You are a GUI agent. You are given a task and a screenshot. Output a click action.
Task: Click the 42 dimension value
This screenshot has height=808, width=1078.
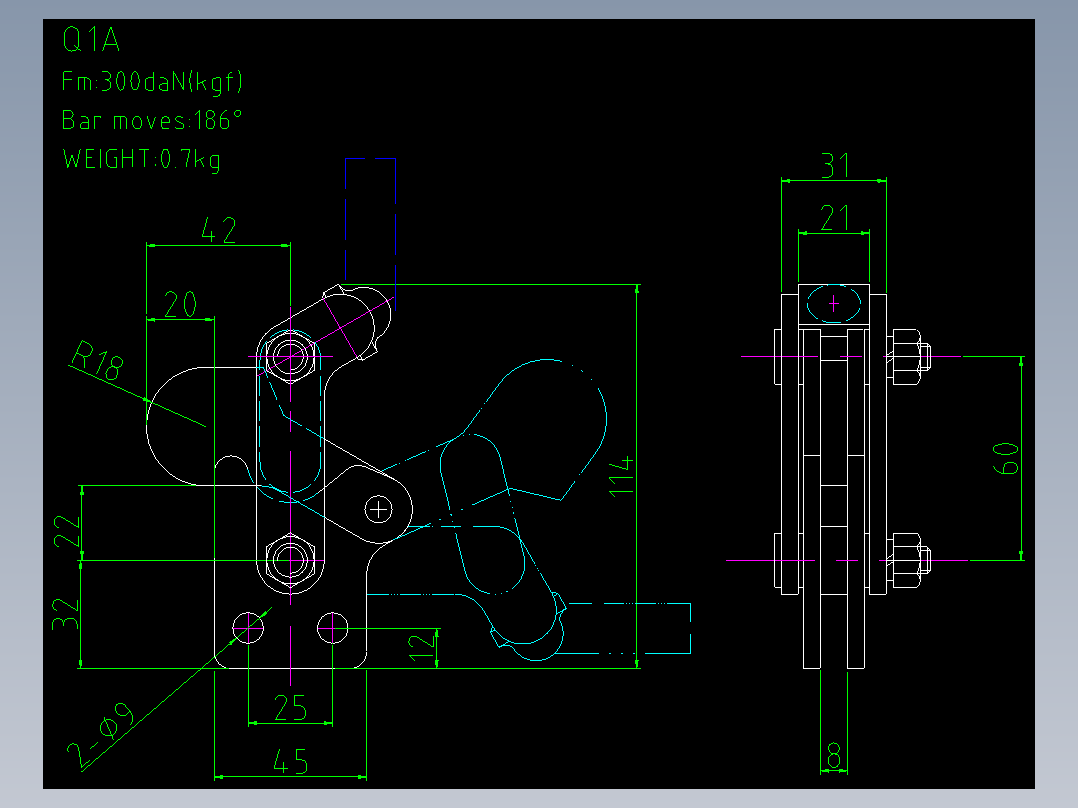[x=219, y=230]
